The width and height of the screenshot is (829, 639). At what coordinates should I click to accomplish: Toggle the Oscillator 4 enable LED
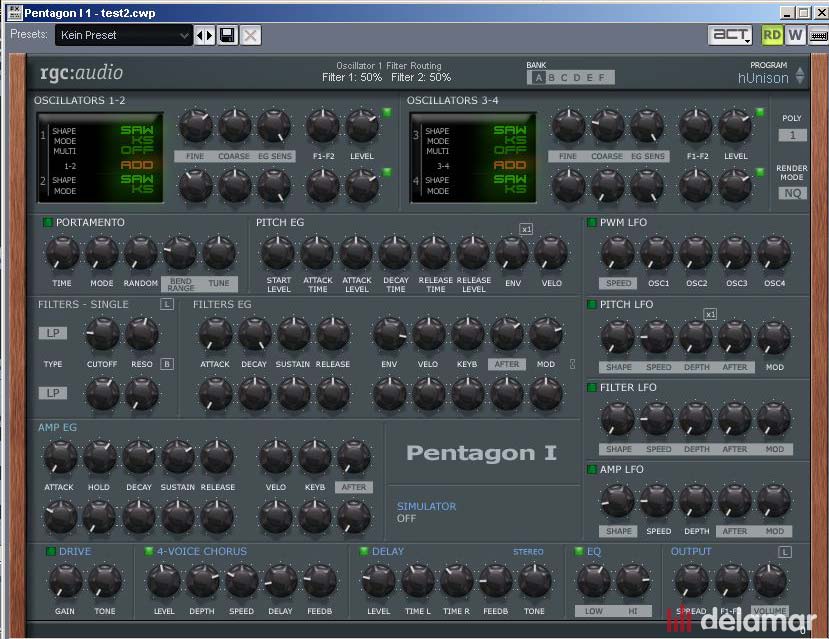point(760,172)
